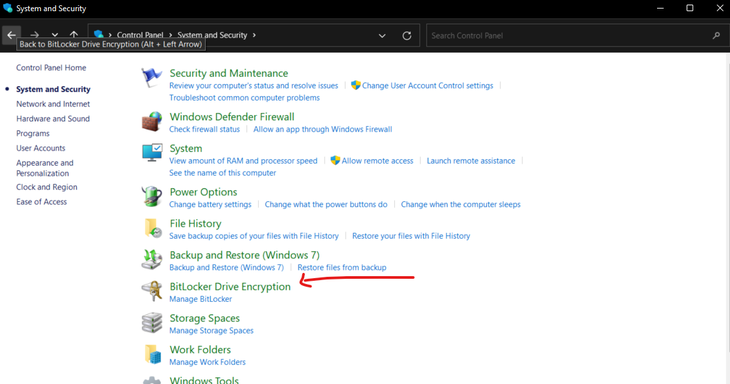Change User Account Control settings
This screenshot has width=730, height=384.
click(x=427, y=86)
